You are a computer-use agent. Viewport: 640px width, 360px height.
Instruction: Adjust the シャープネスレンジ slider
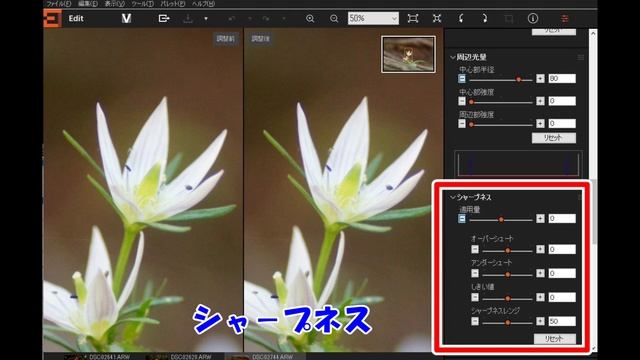(x=507, y=322)
